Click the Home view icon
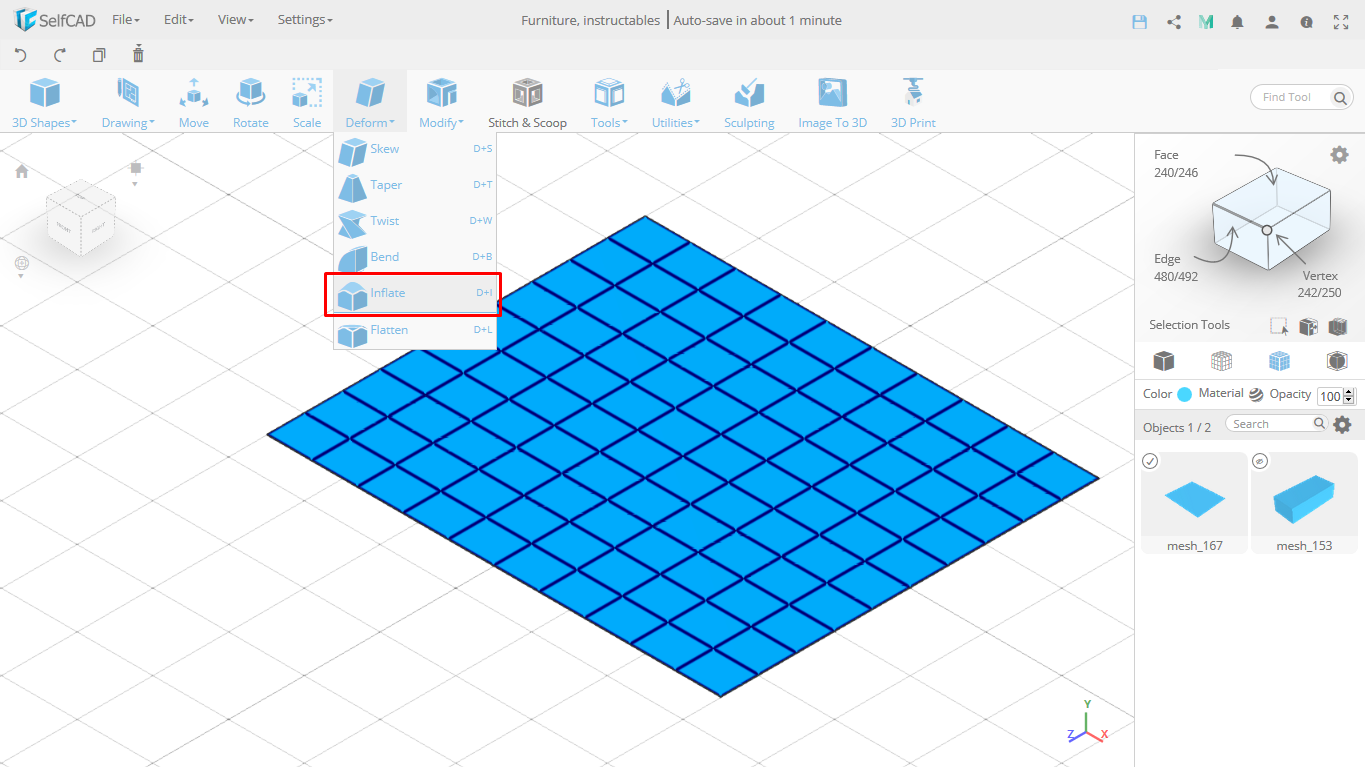1365x767 pixels. (22, 171)
